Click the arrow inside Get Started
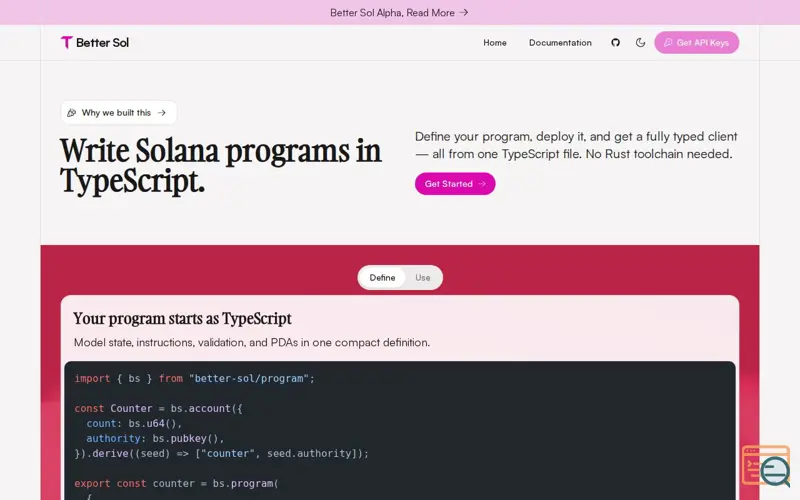 (x=482, y=184)
